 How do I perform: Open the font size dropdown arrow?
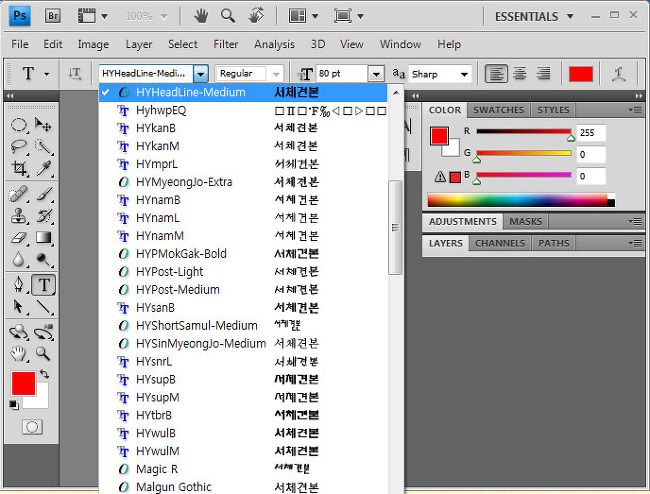[x=376, y=74]
